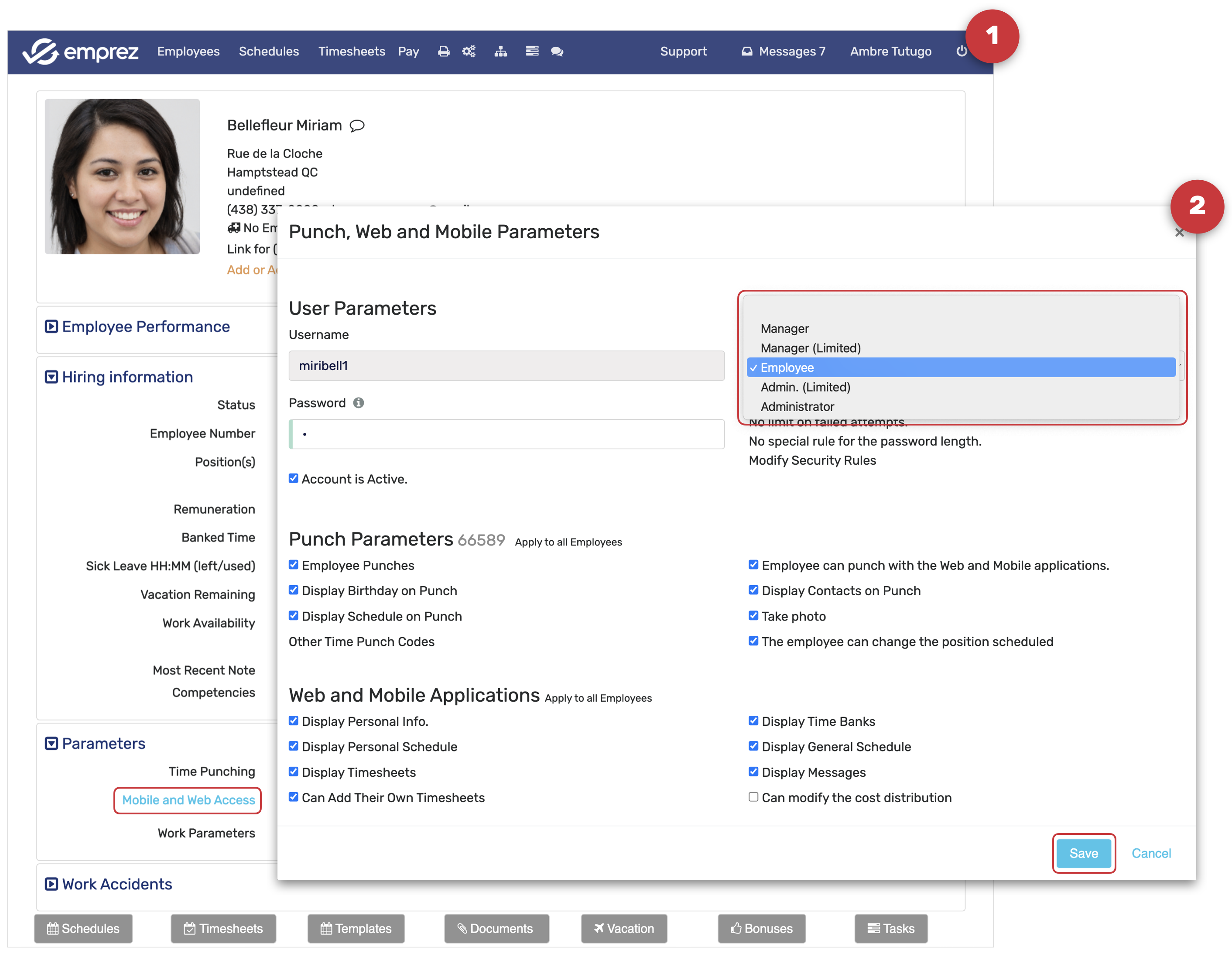1232x954 pixels.
Task: Open the chat bubbles icon in navbar
Action: tap(557, 51)
